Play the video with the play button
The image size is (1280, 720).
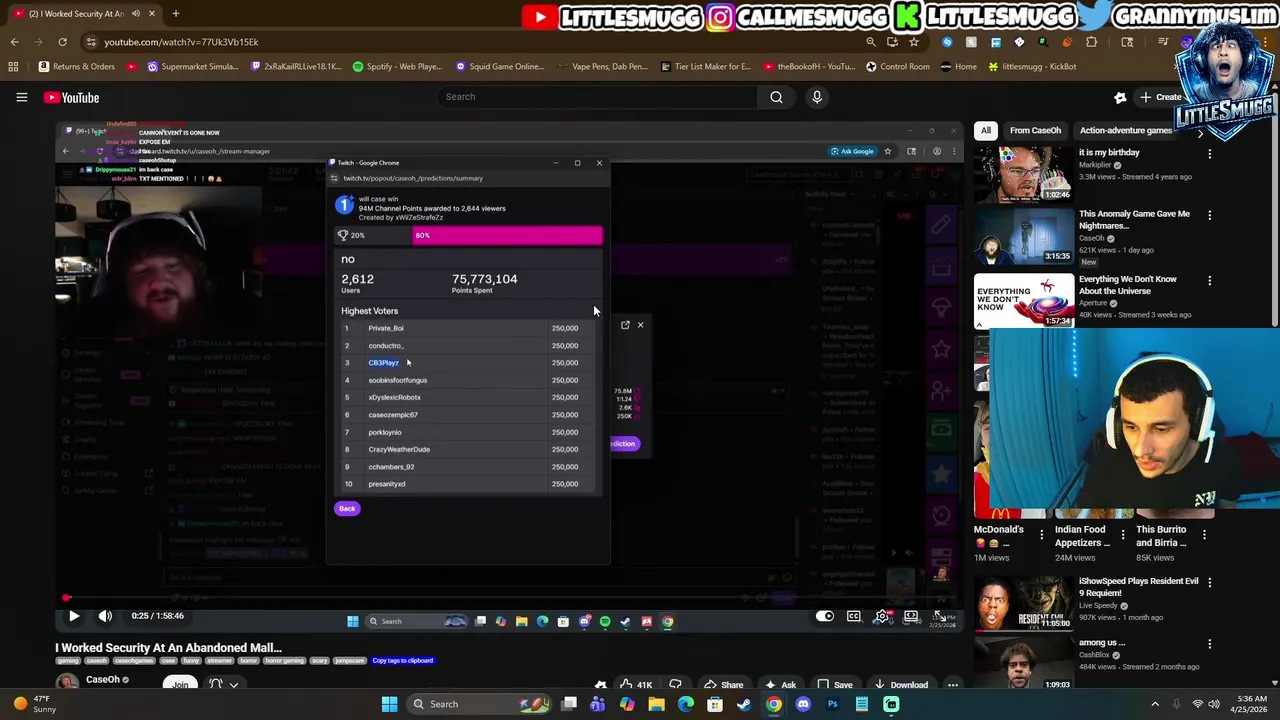click(73, 616)
